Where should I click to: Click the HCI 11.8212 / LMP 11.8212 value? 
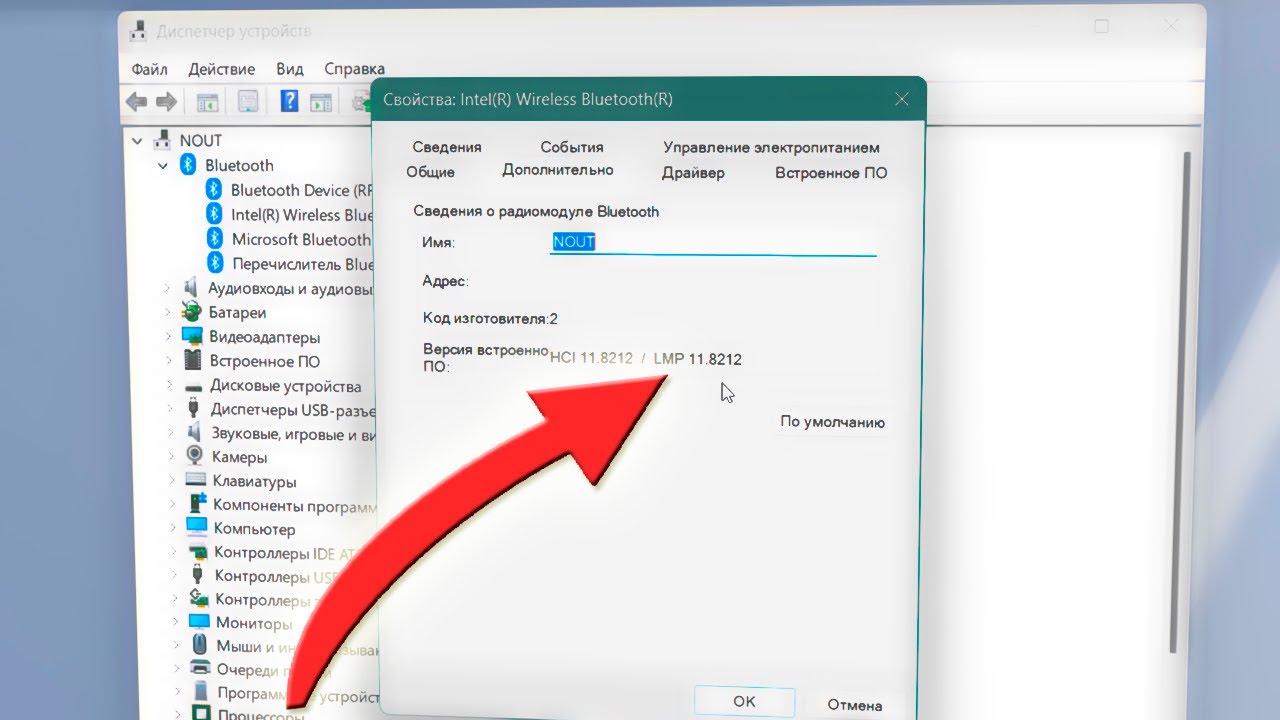pyautogui.click(x=646, y=358)
